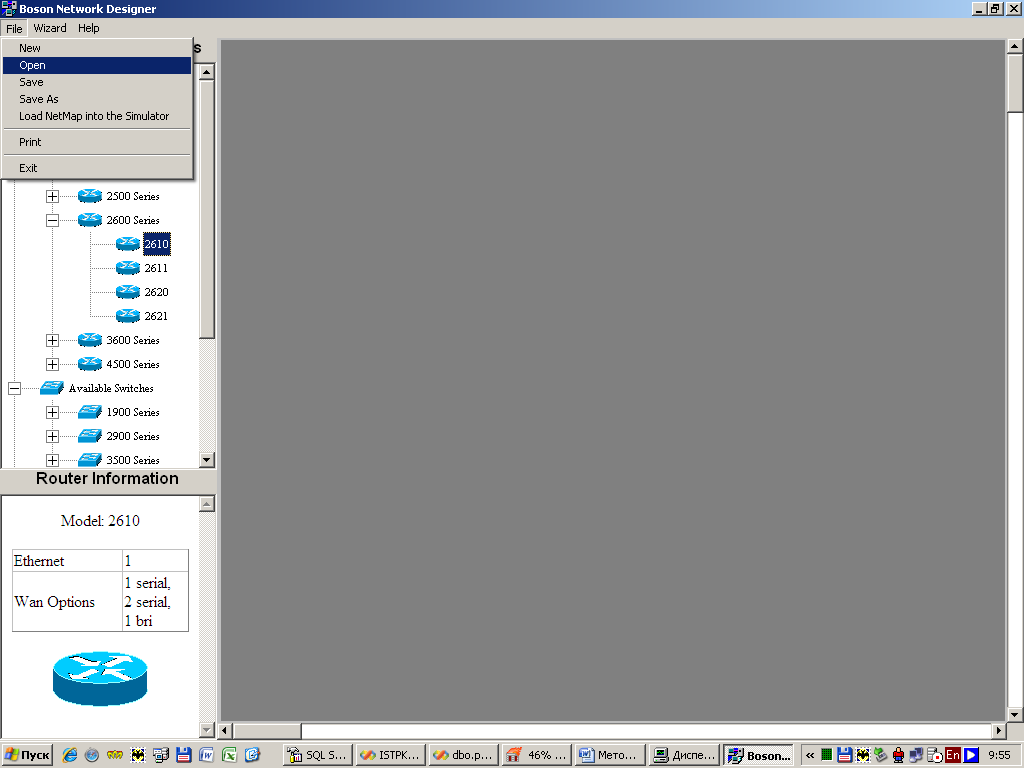Click the 2500 Series router icon
This screenshot has width=1024, height=768.
coord(90,196)
